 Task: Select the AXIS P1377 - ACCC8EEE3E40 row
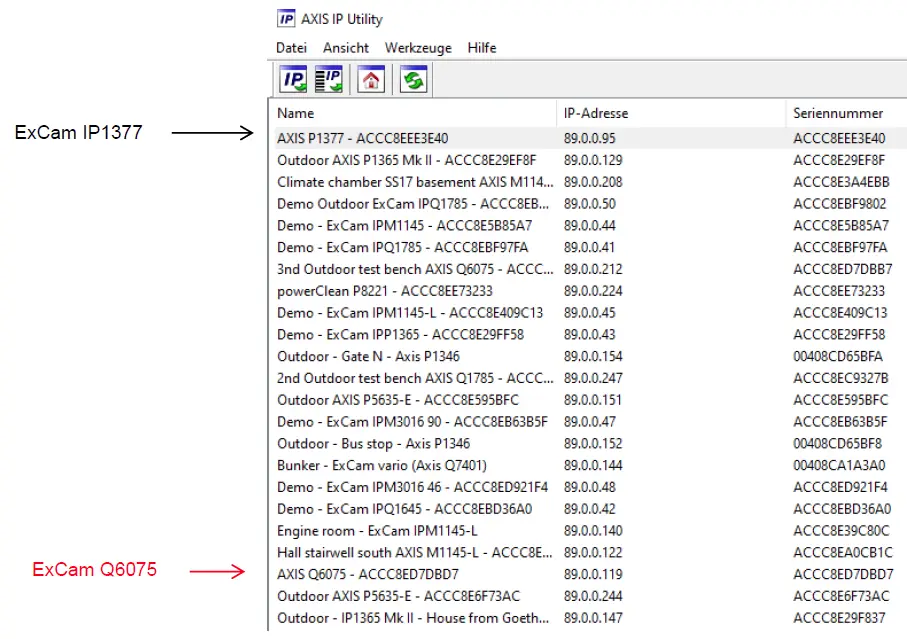click(589, 138)
